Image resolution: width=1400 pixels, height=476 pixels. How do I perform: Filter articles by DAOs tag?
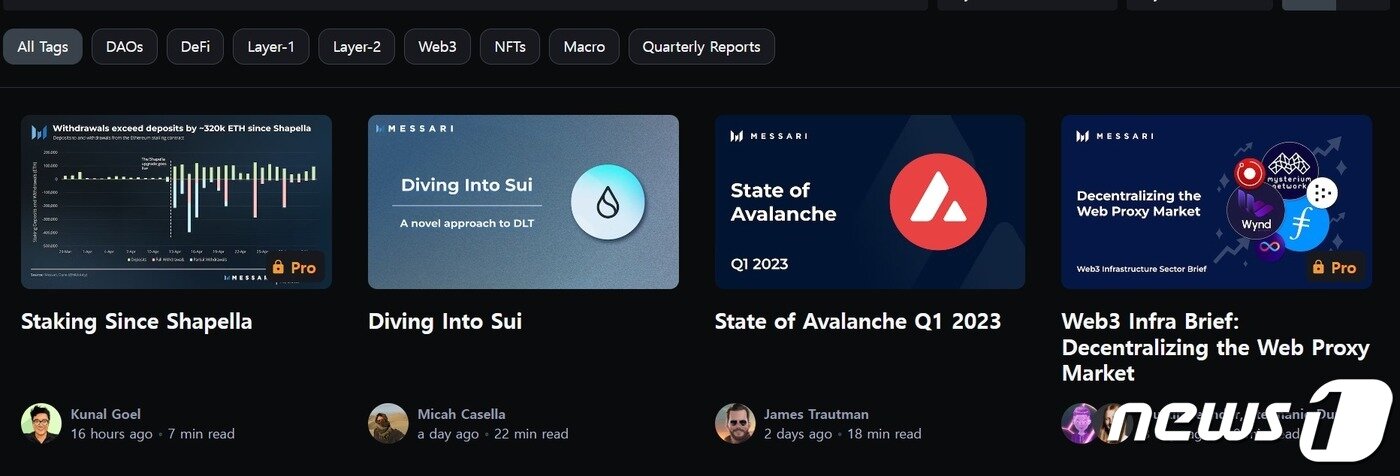(x=124, y=47)
